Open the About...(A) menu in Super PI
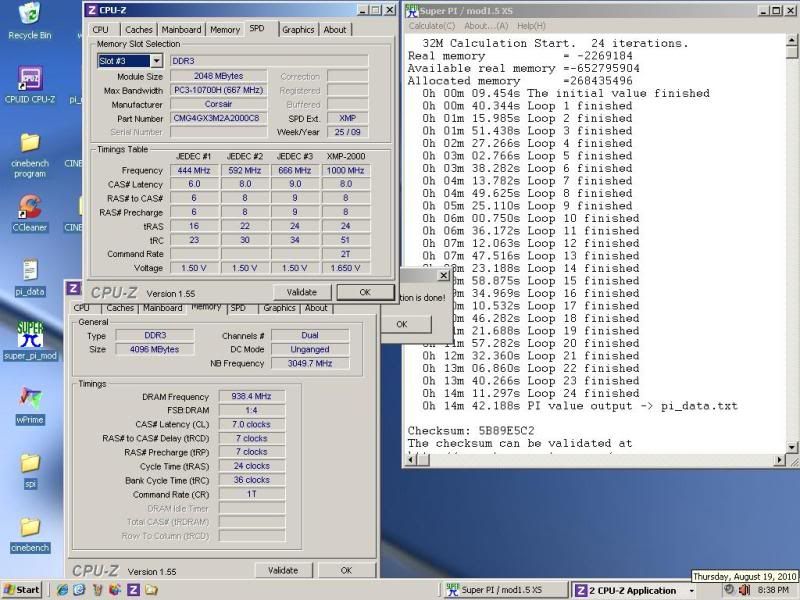The height and width of the screenshot is (600, 800). click(486, 26)
